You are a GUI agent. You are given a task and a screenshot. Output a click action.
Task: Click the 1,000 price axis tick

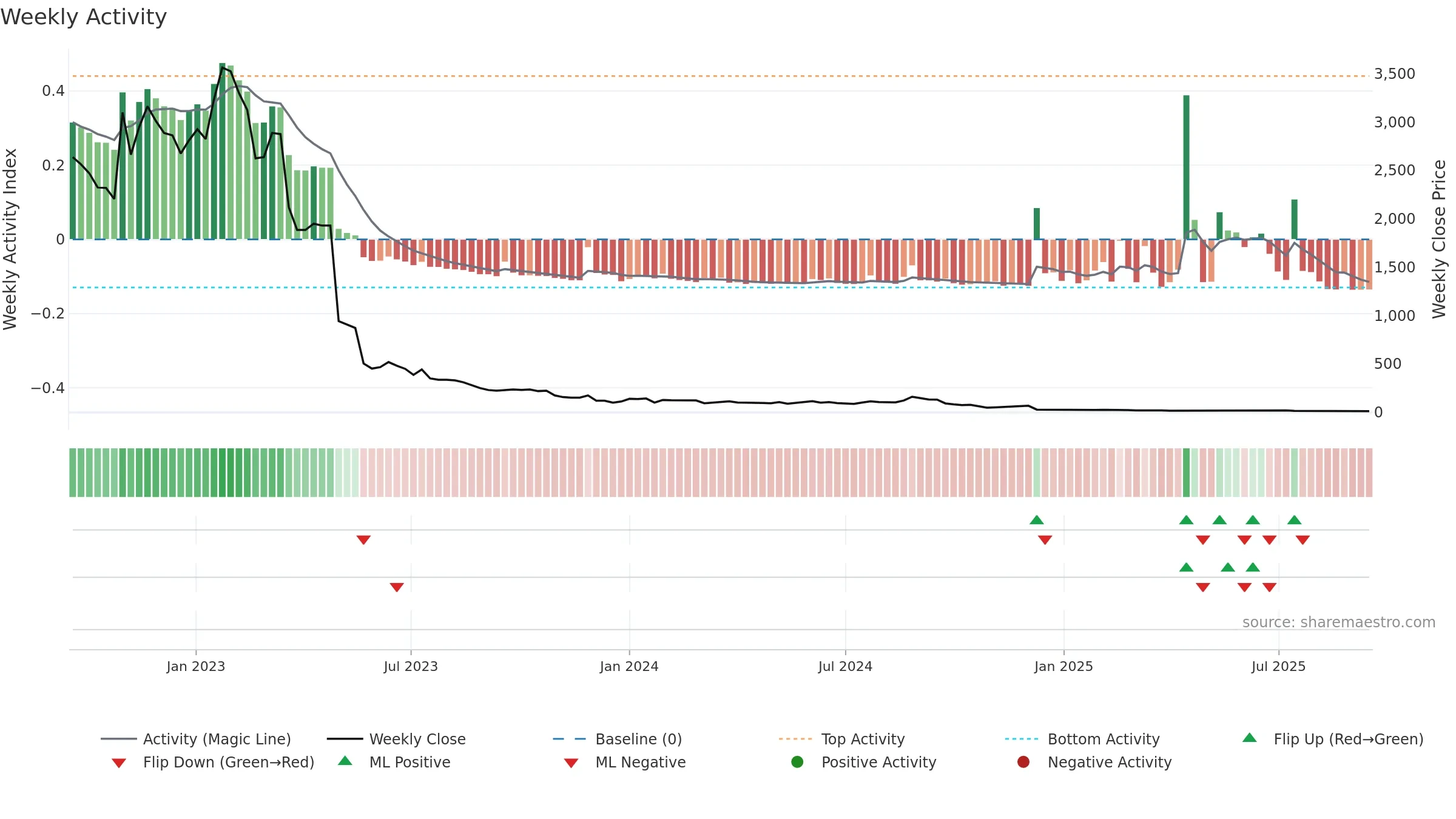(x=1395, y=315)
